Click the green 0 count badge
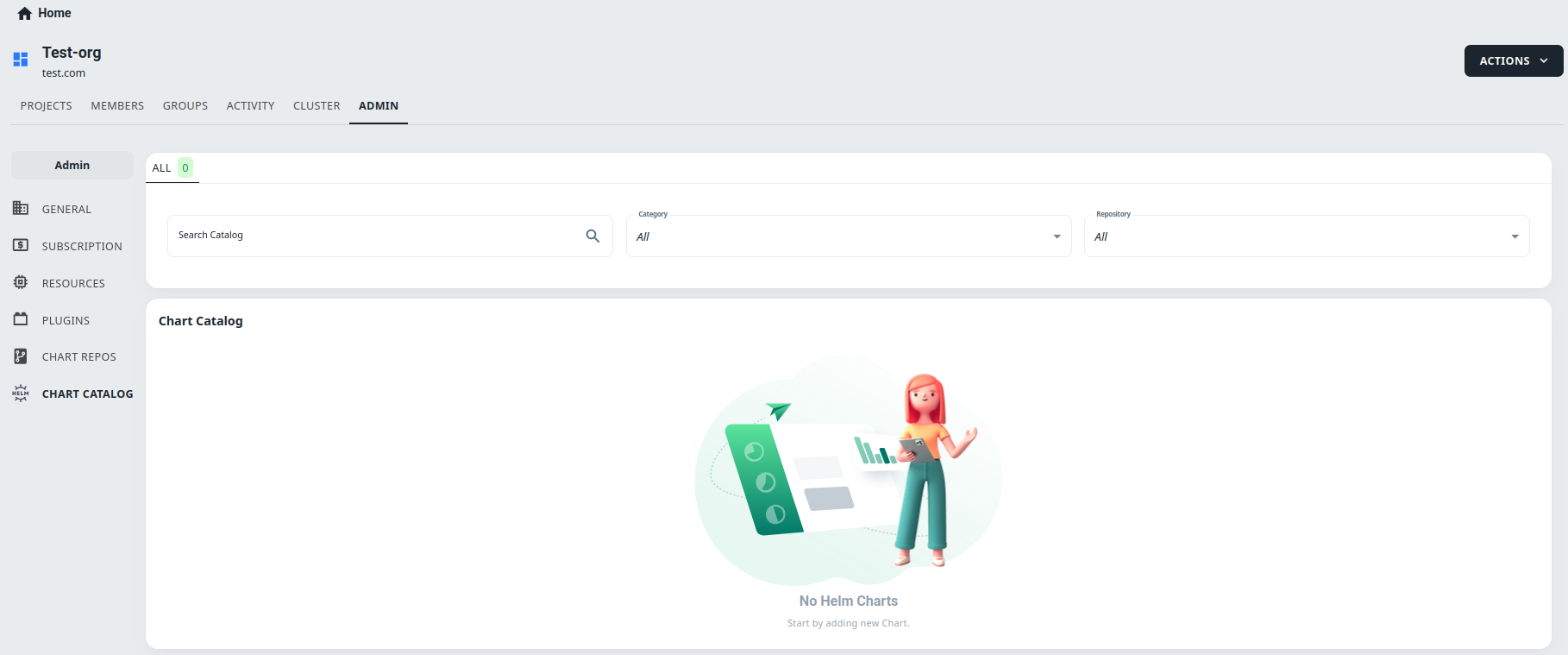 click(x=185, y=167)
